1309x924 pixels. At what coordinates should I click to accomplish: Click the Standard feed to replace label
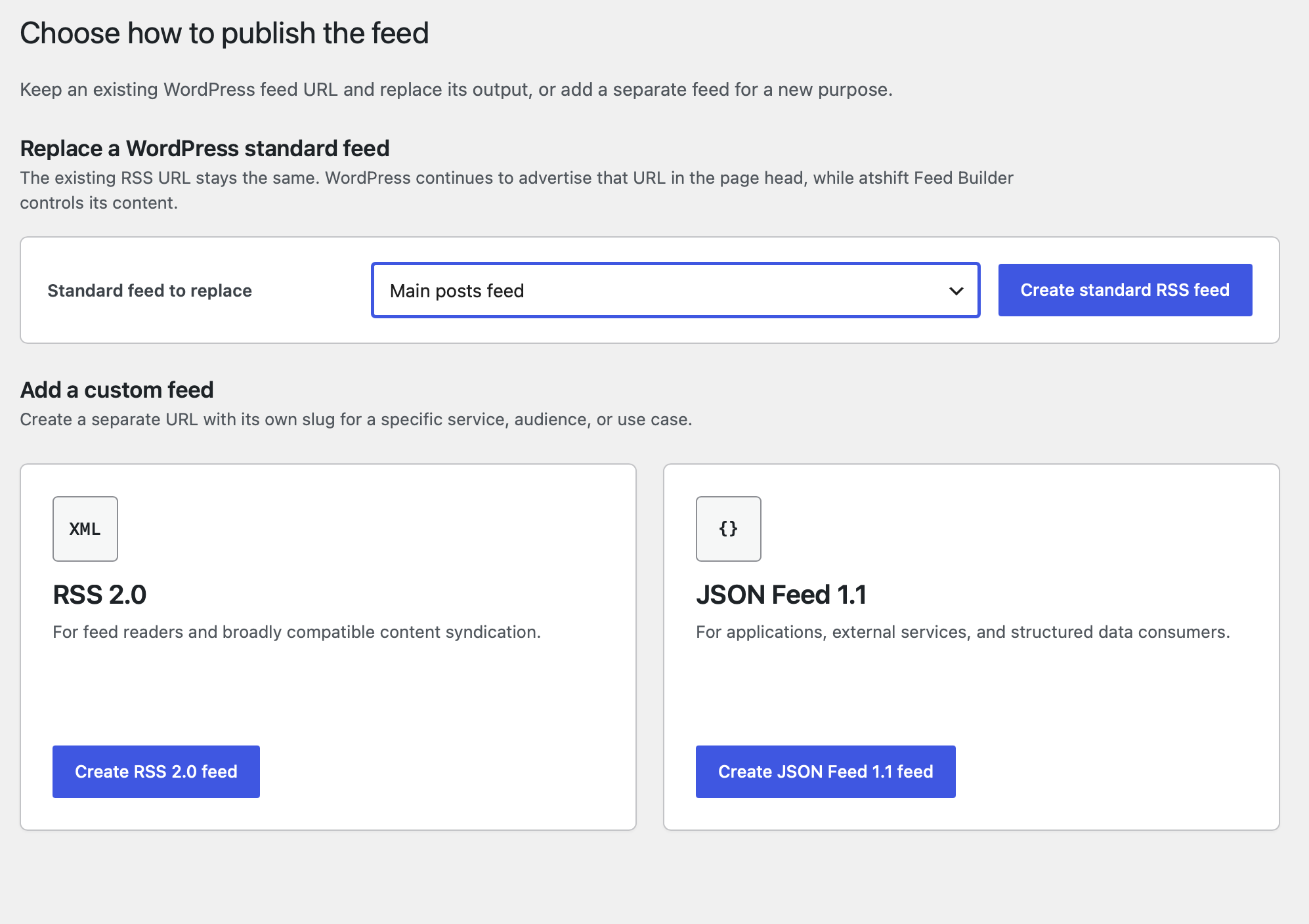point(150,291)
